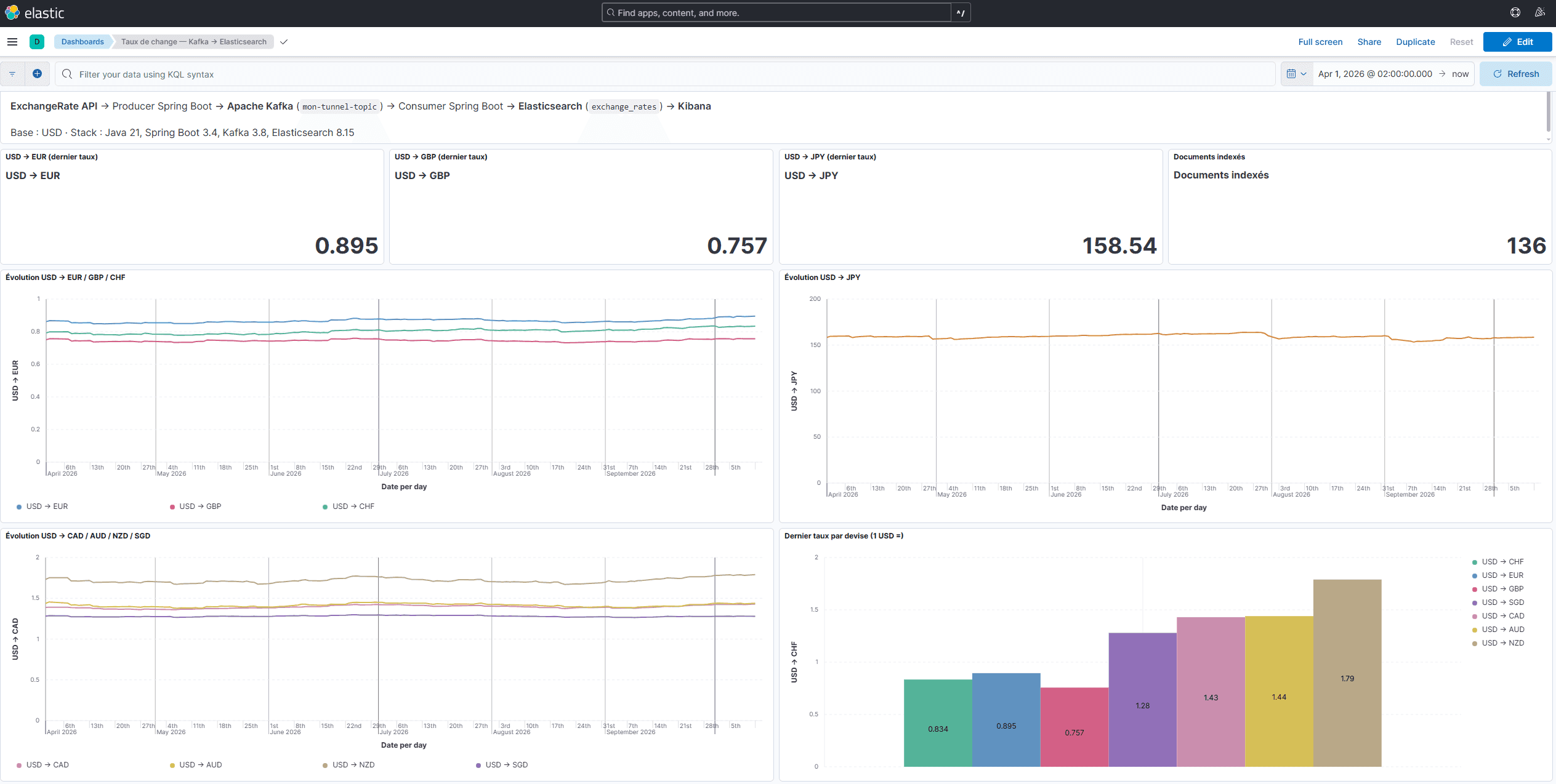1556x784 pixels.
Task: Click USD → CHF color dot in bar legend
Action: pos(1474,562)
